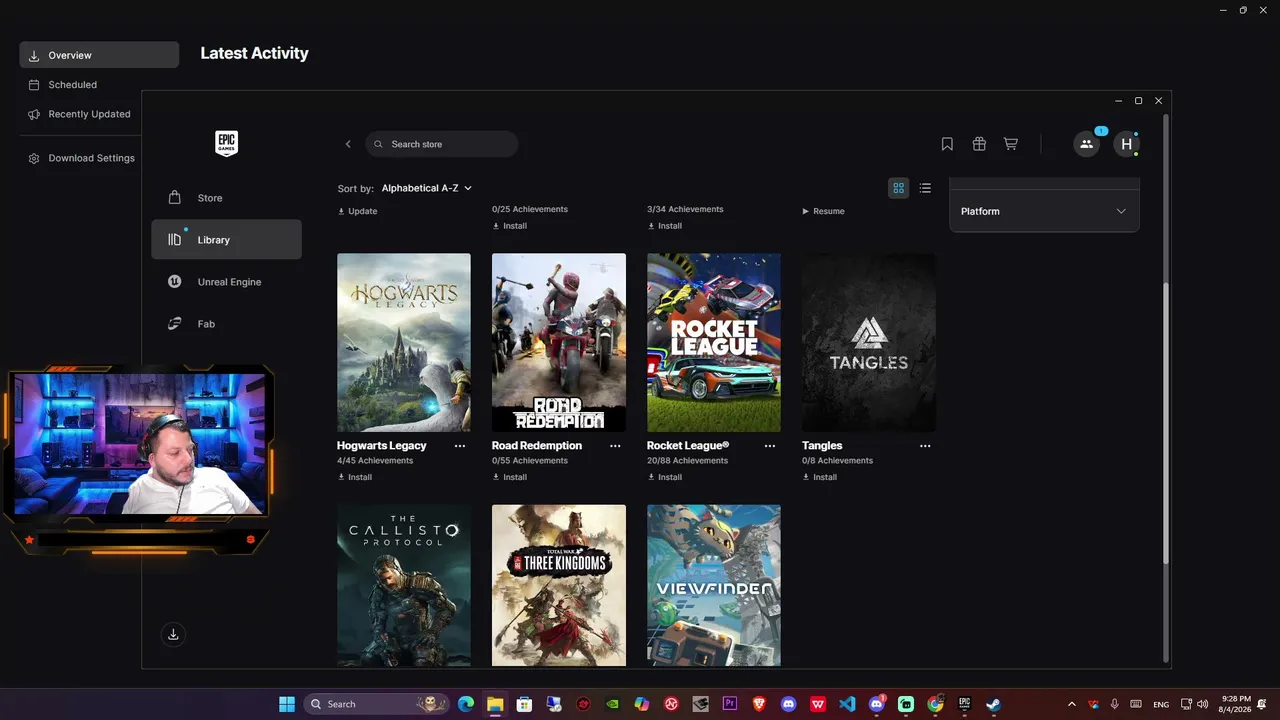Open the options menu for Rocket League

(770, 446)
